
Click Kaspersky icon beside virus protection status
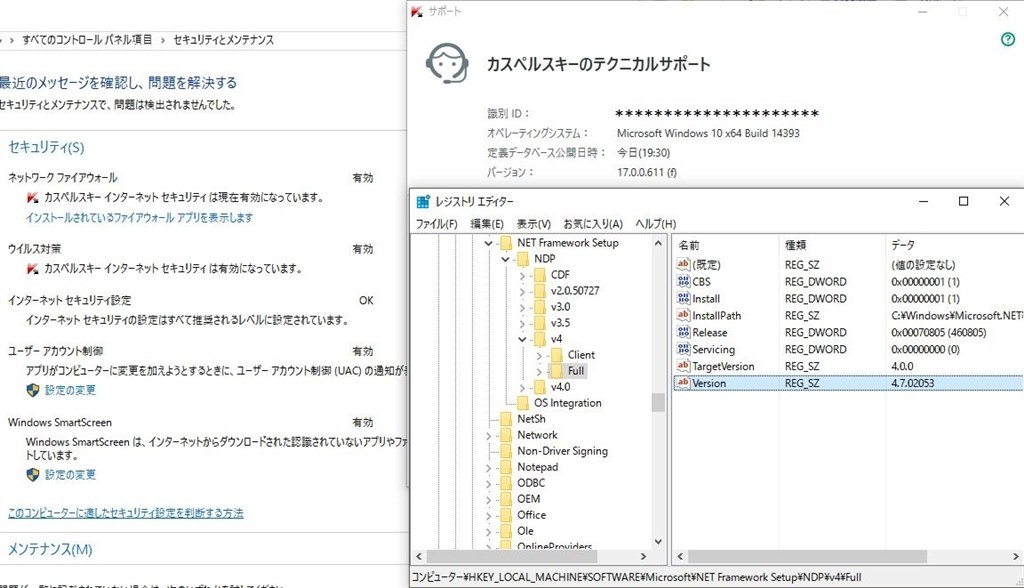pos(33,269)
